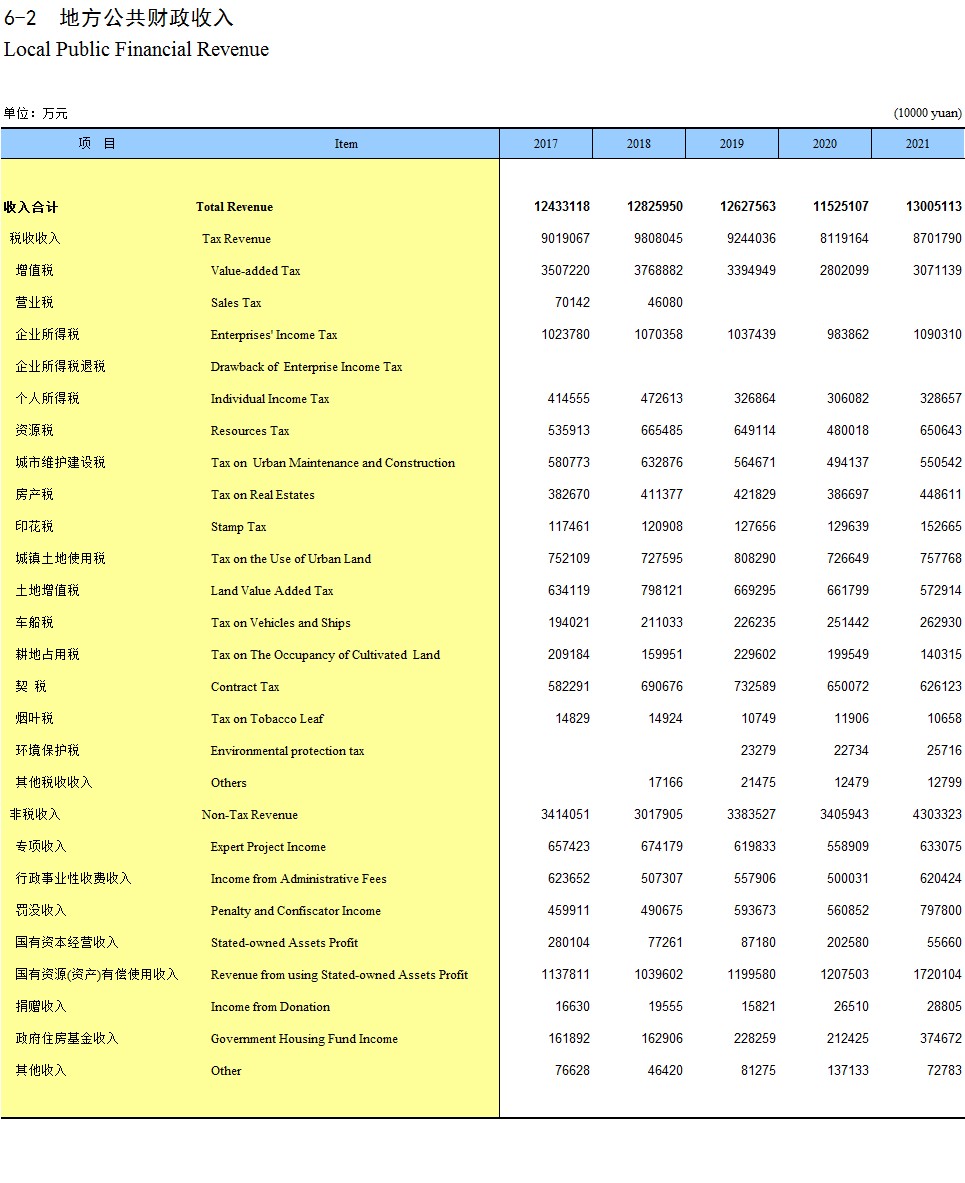
Task: Click 'Stated-owned Assets Profit' label
Action: click(284, 943)
